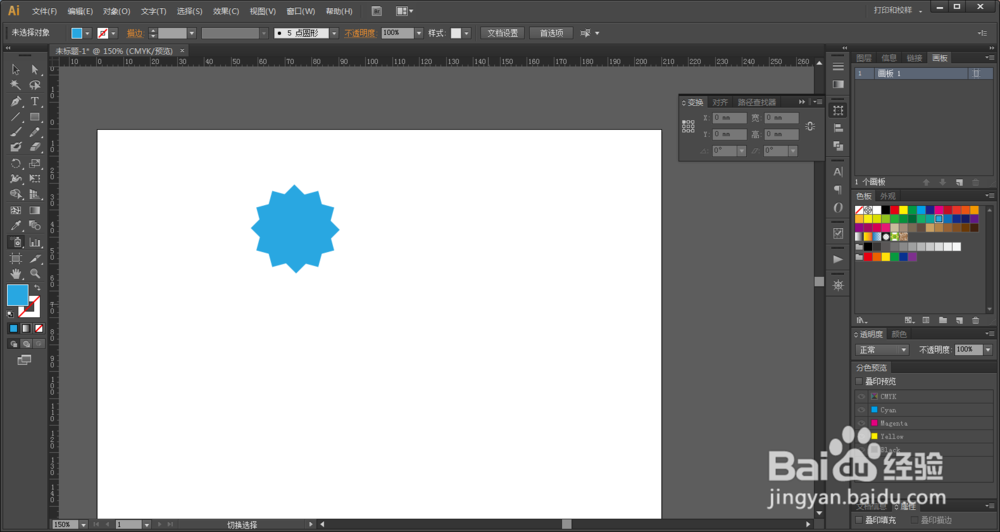Open the Actions panel play icon
This screenshot has height=532, width=1000.
click(x=838, y=259)
